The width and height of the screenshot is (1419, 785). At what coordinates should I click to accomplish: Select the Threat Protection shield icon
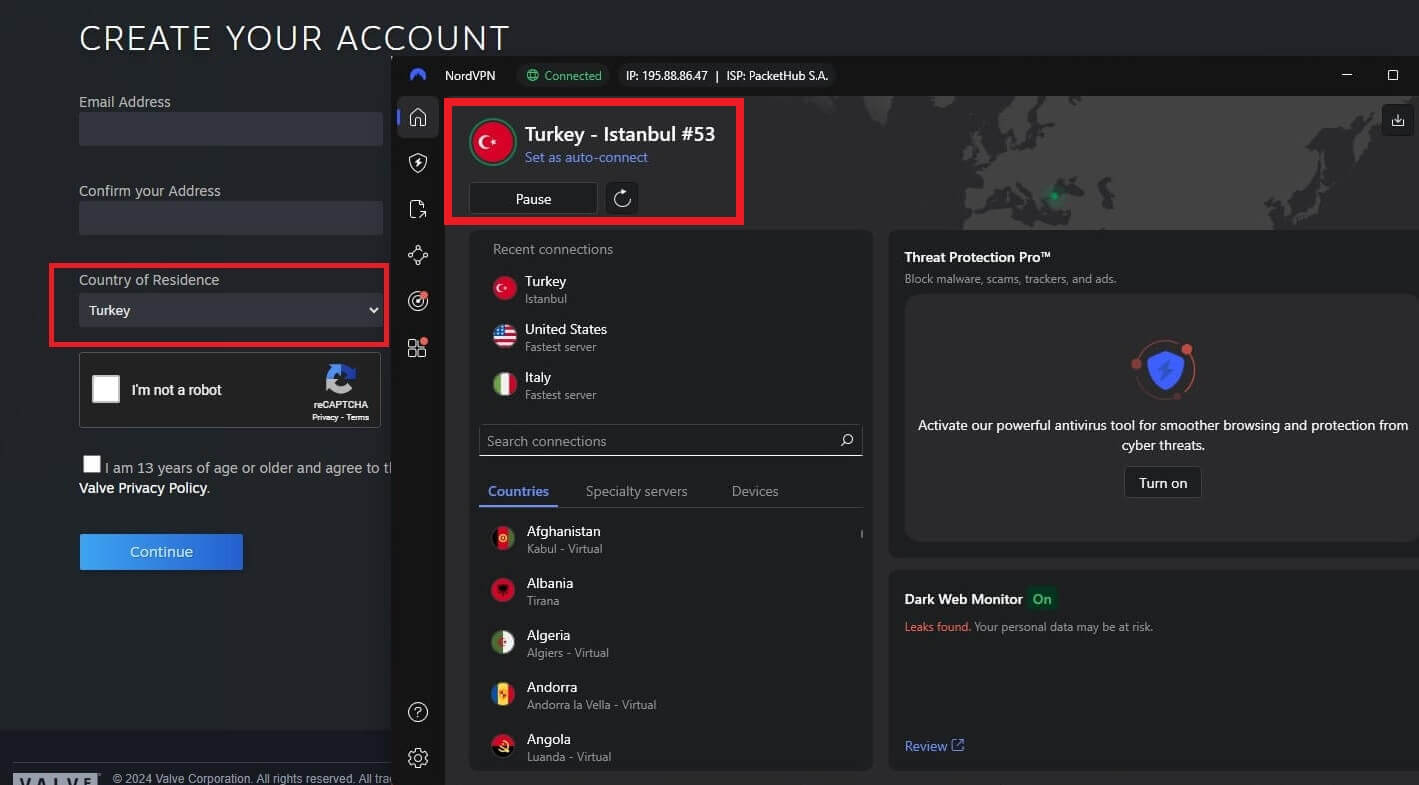click(x=417, y=163)
